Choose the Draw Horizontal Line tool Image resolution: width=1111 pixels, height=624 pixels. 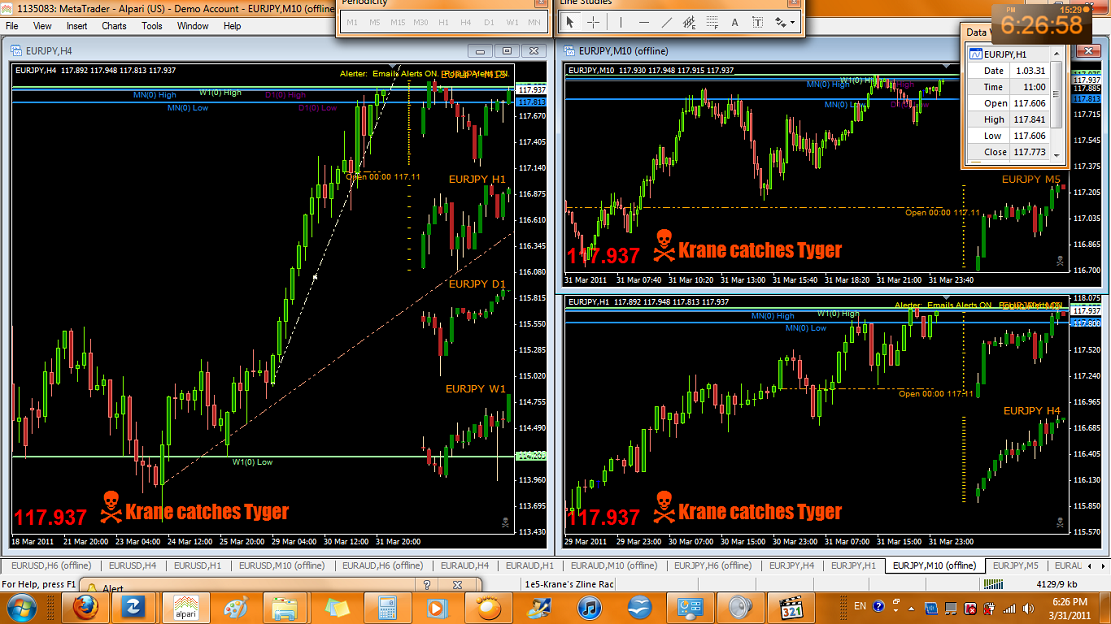pos(643,23)
